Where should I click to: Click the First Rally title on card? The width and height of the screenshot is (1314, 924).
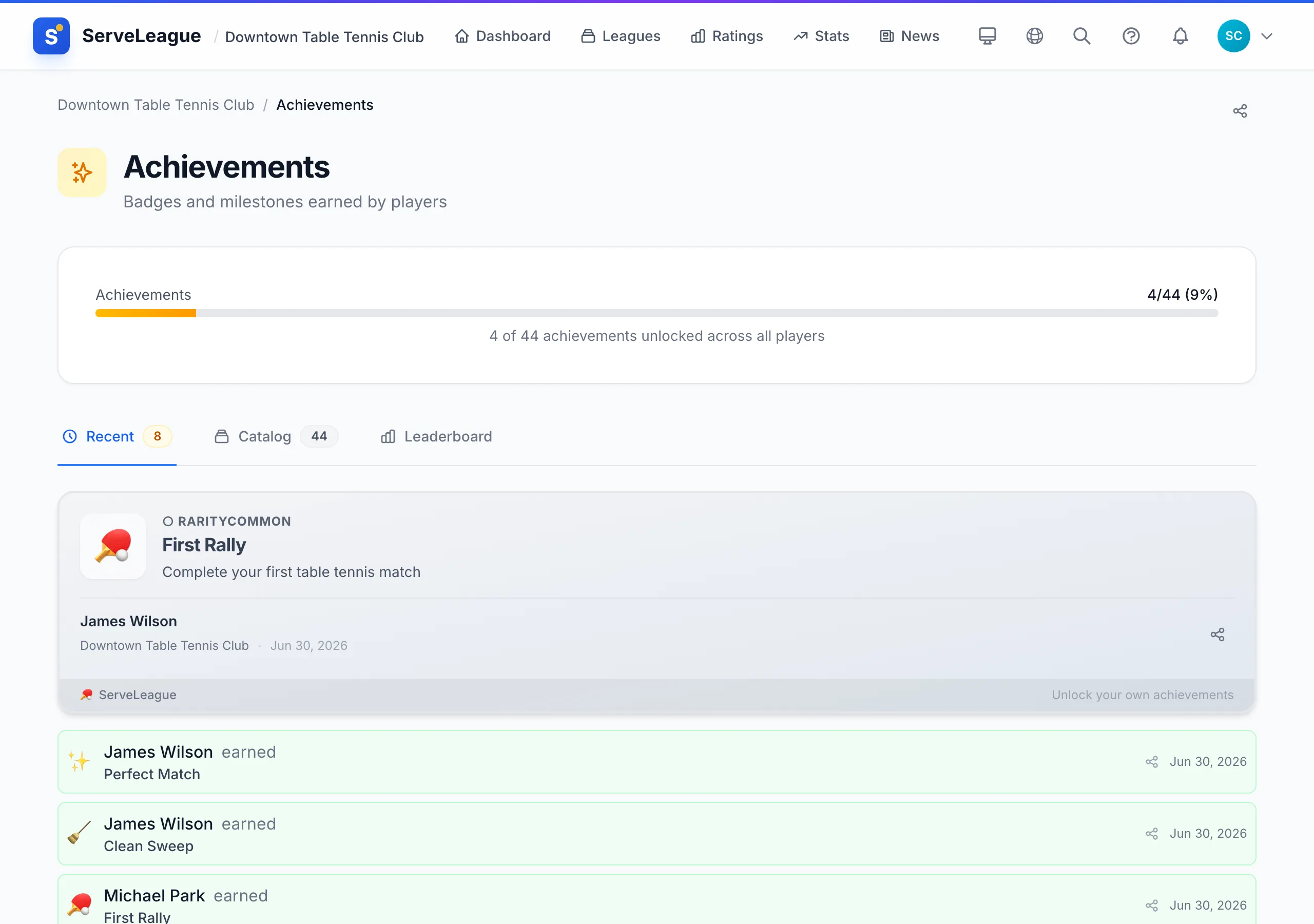[x=204, y=545]
